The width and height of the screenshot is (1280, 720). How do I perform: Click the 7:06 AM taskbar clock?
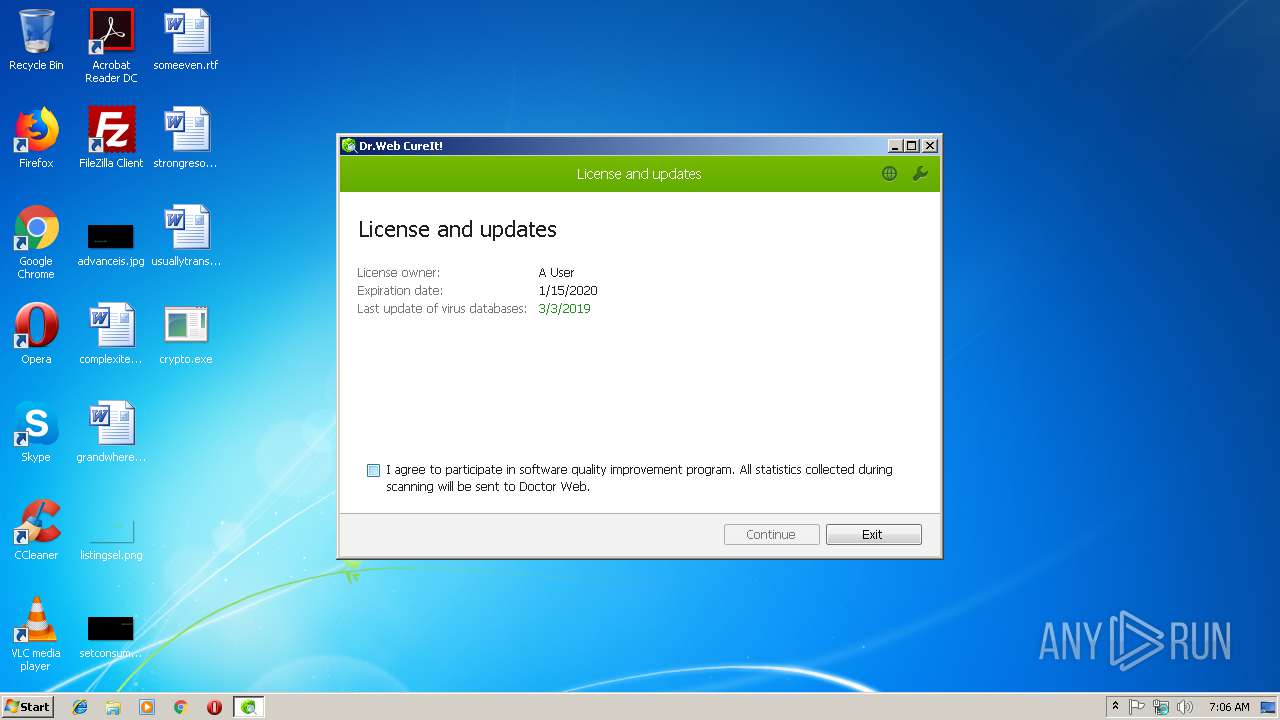(1229, 707)
